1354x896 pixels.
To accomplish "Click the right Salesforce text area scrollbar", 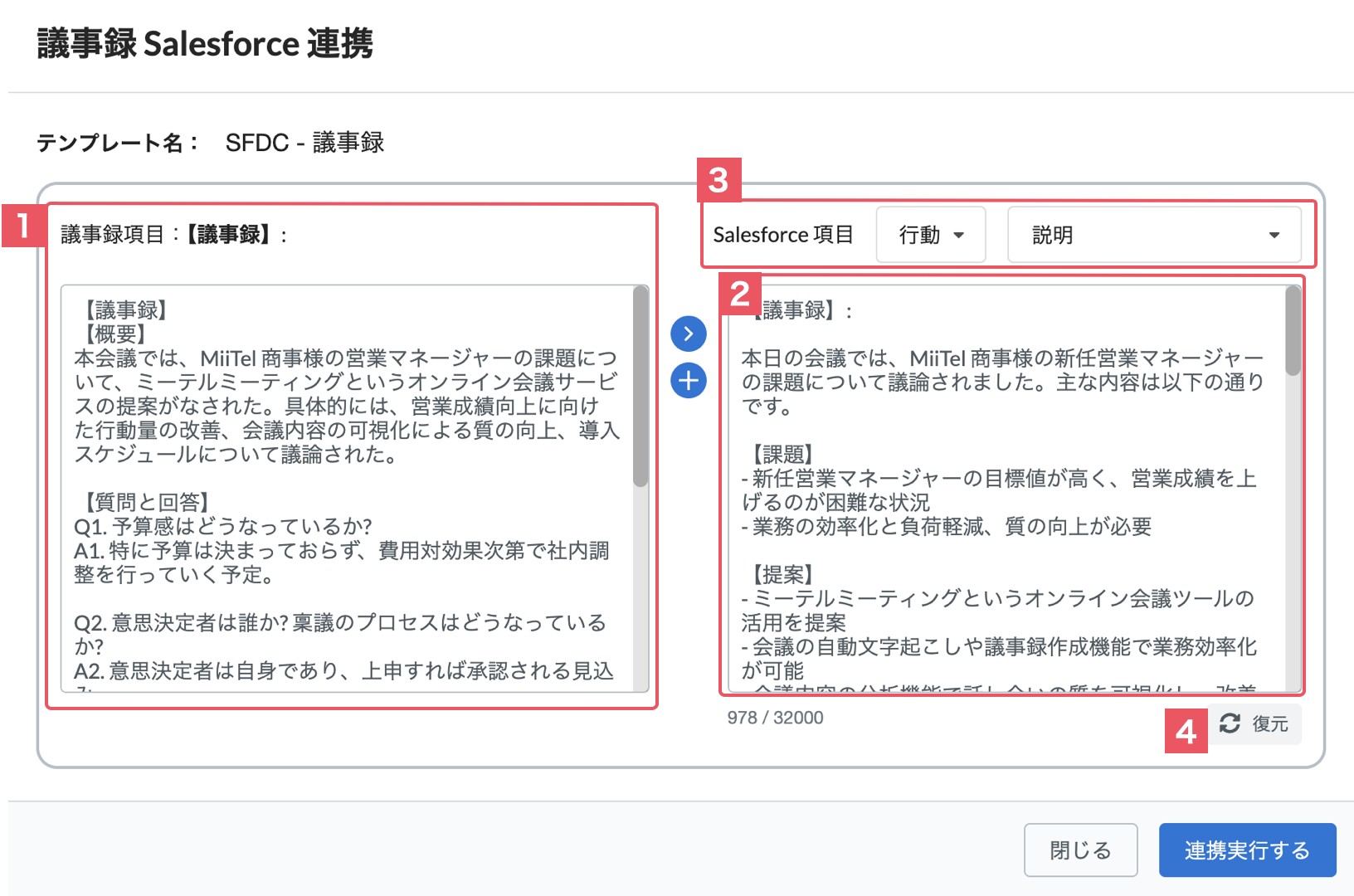I will point(1293,331).
